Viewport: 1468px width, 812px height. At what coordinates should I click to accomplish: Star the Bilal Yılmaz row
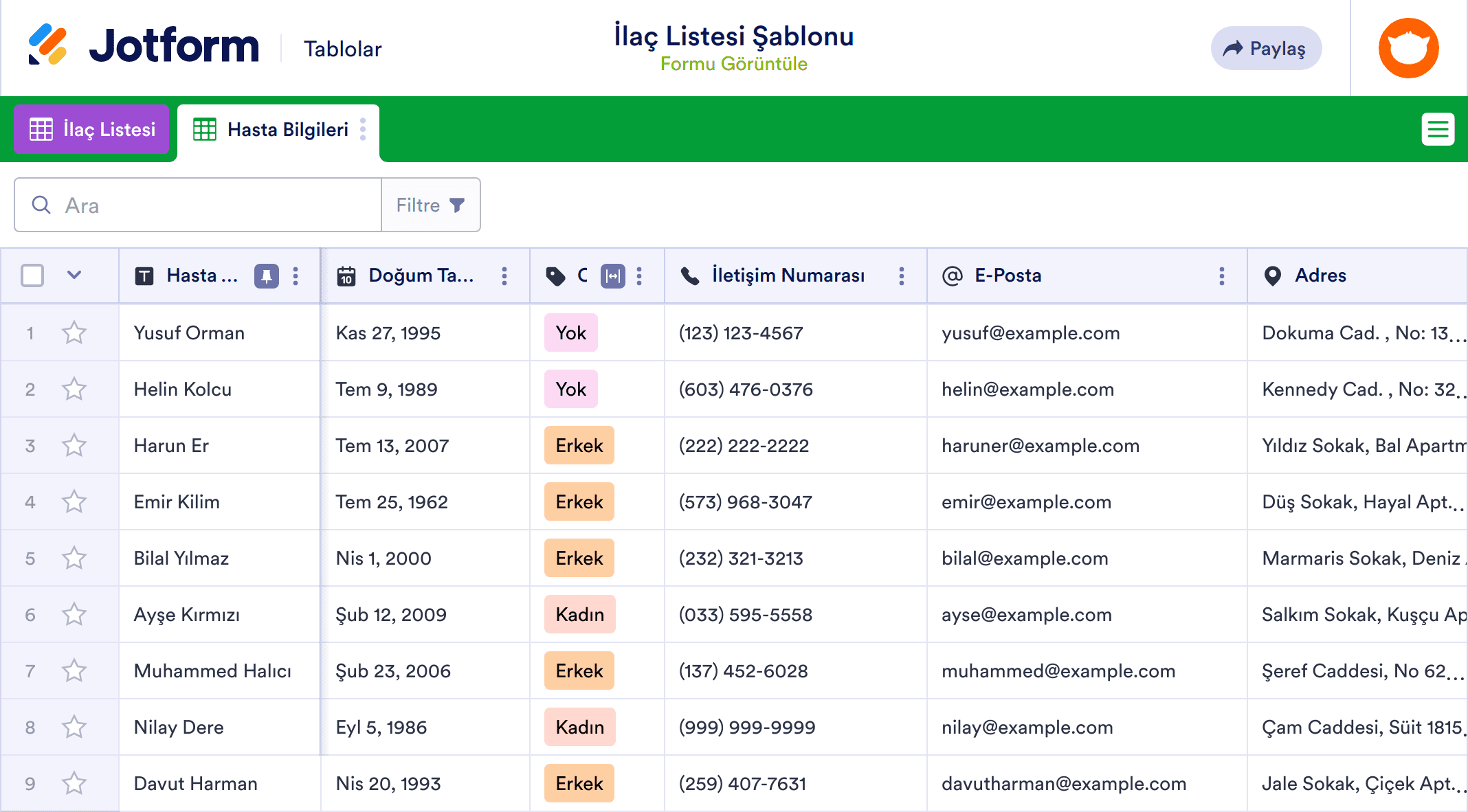(74, 559)
